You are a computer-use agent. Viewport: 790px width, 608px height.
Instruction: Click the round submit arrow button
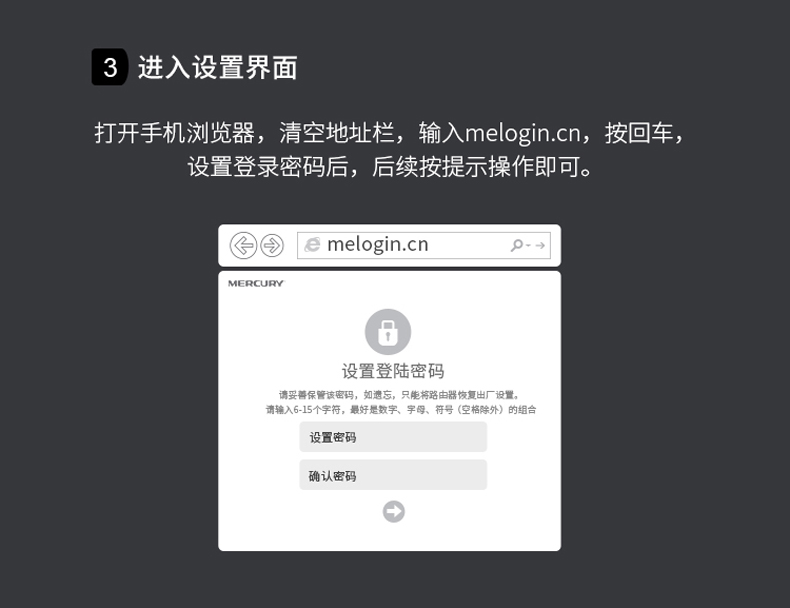pyautogui.click(x=393, y=512)
